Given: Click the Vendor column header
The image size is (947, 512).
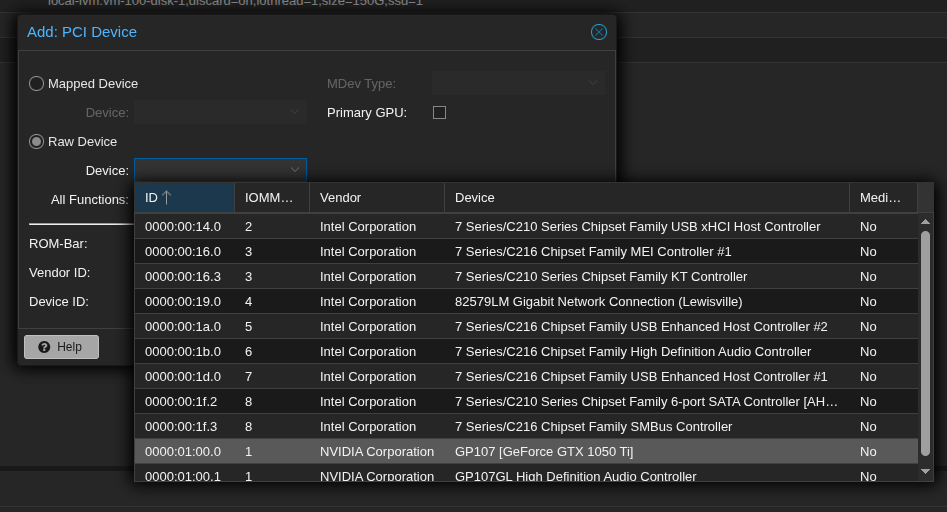Looking at the screenshot, I should 376,198.
